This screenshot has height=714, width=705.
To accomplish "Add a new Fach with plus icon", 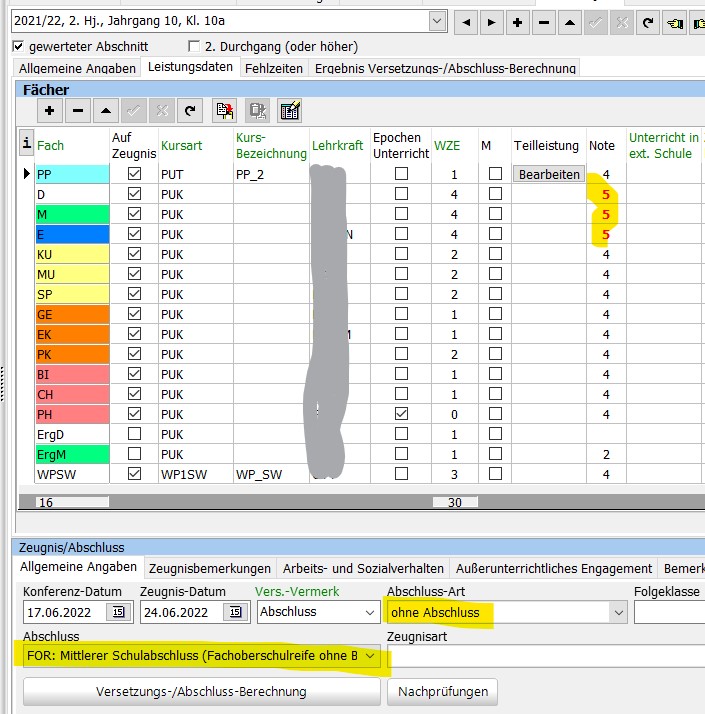I will (50, 111).
